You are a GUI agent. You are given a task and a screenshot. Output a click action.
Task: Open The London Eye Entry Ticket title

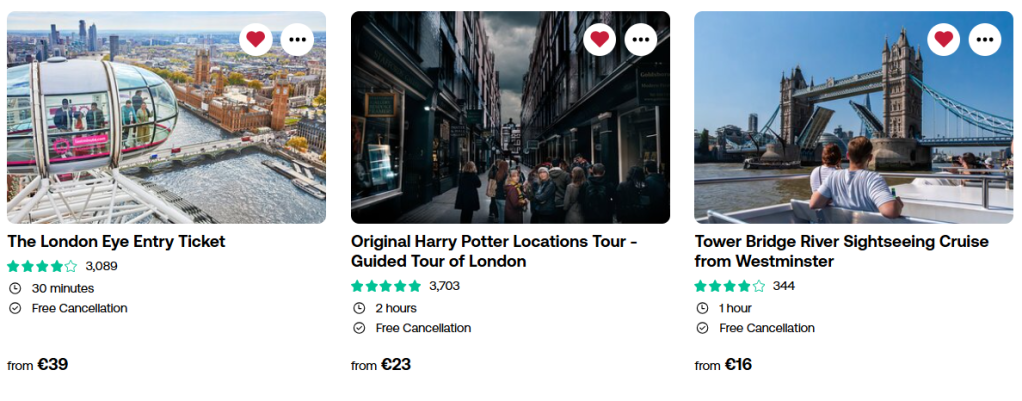[x=116, y=241]
